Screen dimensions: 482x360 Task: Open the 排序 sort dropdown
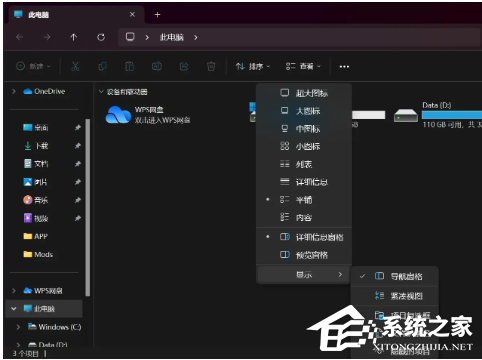[x=253, y=66]
